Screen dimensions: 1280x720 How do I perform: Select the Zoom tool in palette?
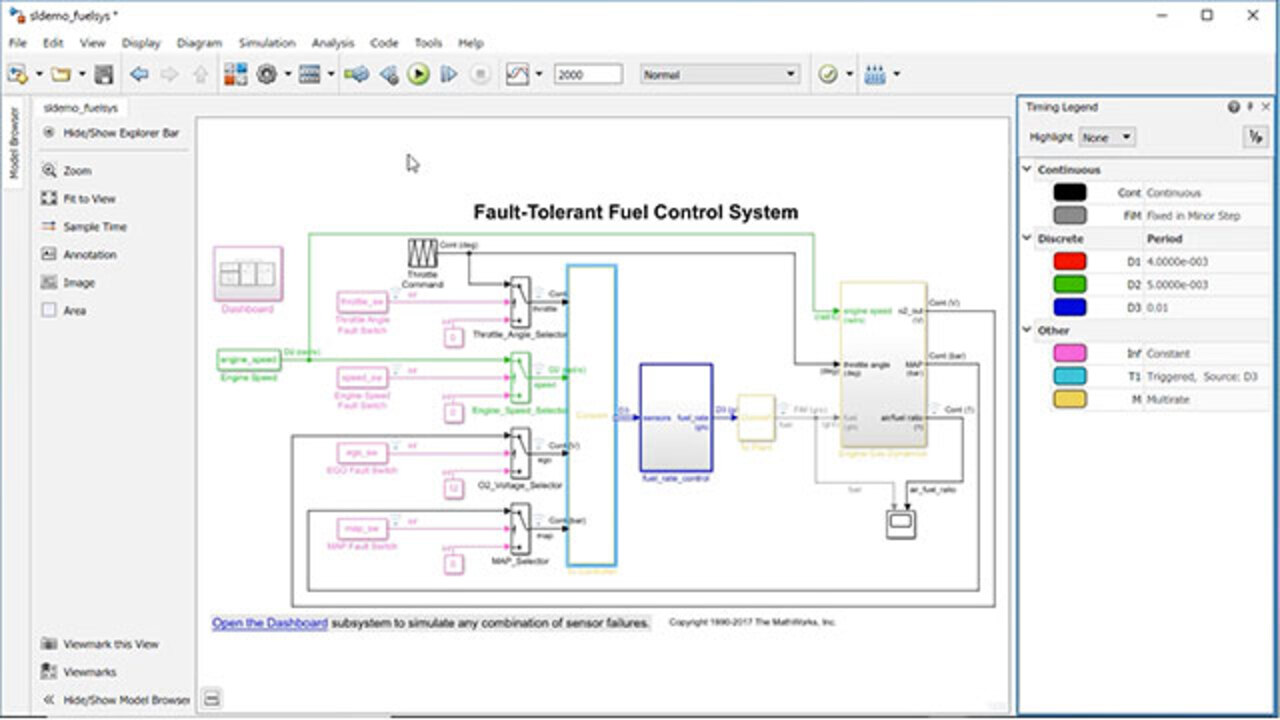point(49,171)
